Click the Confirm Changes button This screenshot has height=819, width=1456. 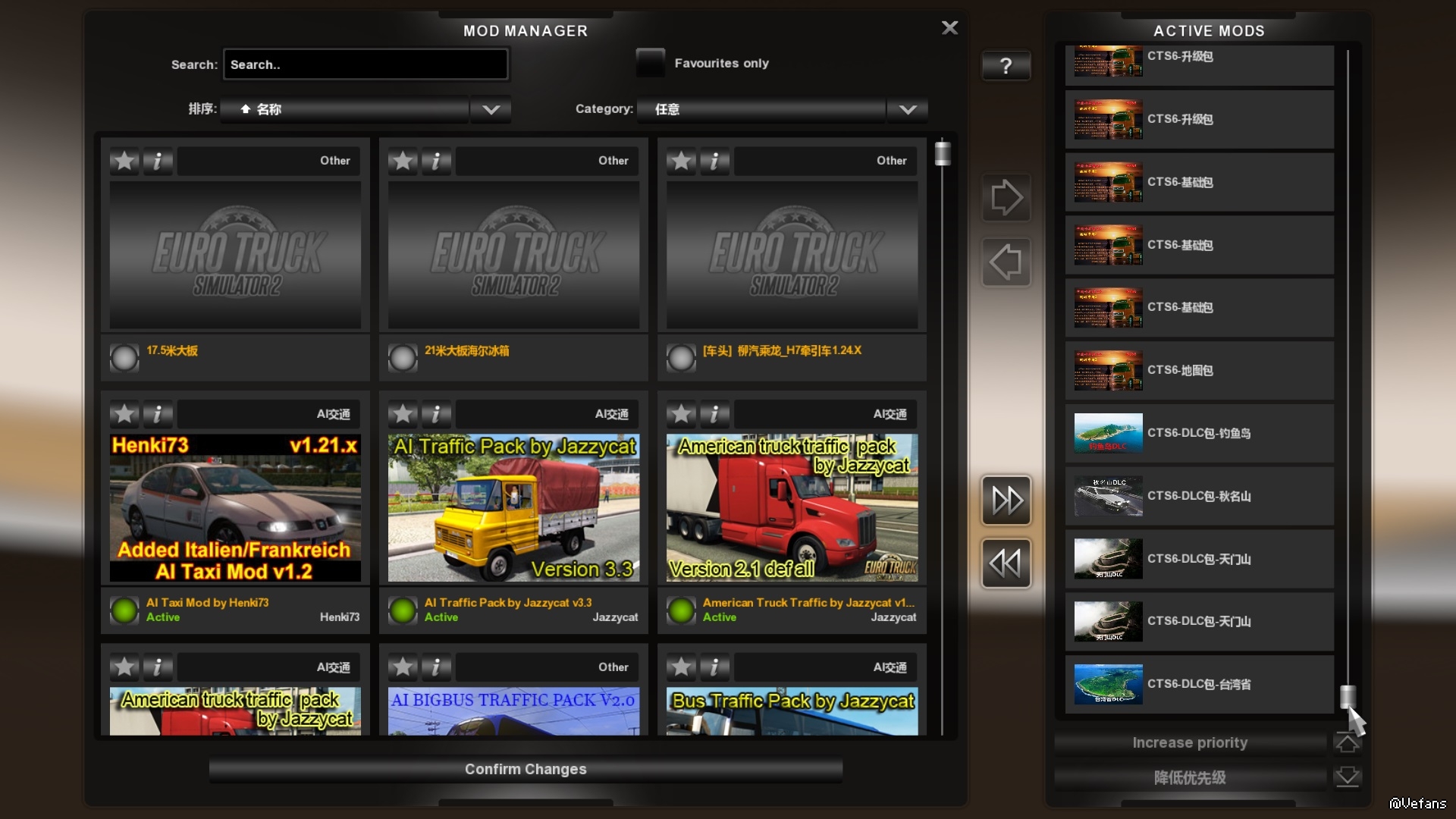[x=525, y=769]
